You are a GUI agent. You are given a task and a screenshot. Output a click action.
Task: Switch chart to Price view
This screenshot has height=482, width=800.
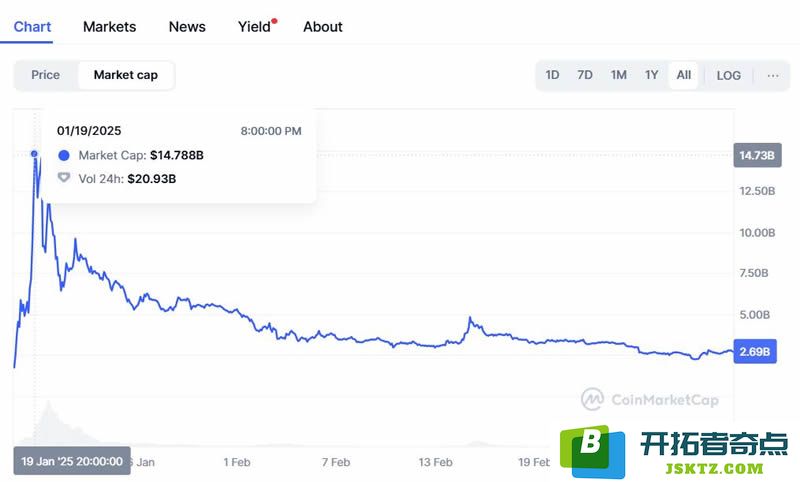(45, 75)
